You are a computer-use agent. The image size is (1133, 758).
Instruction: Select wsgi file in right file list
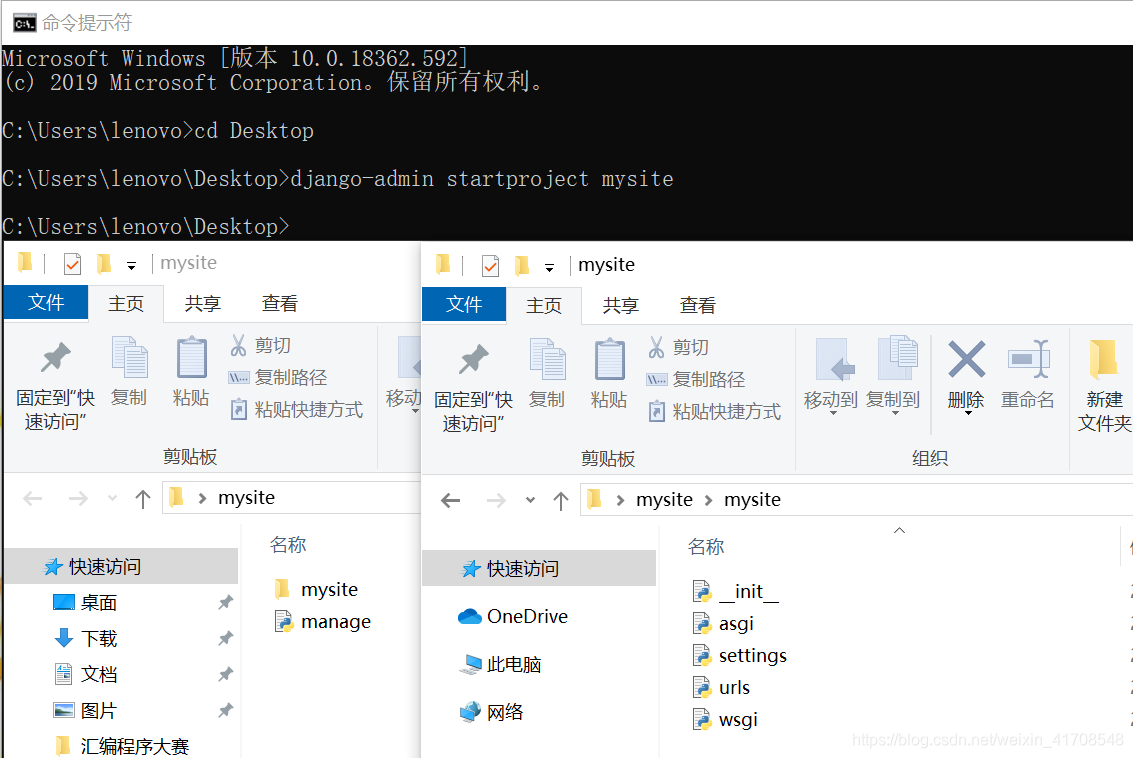725,719
